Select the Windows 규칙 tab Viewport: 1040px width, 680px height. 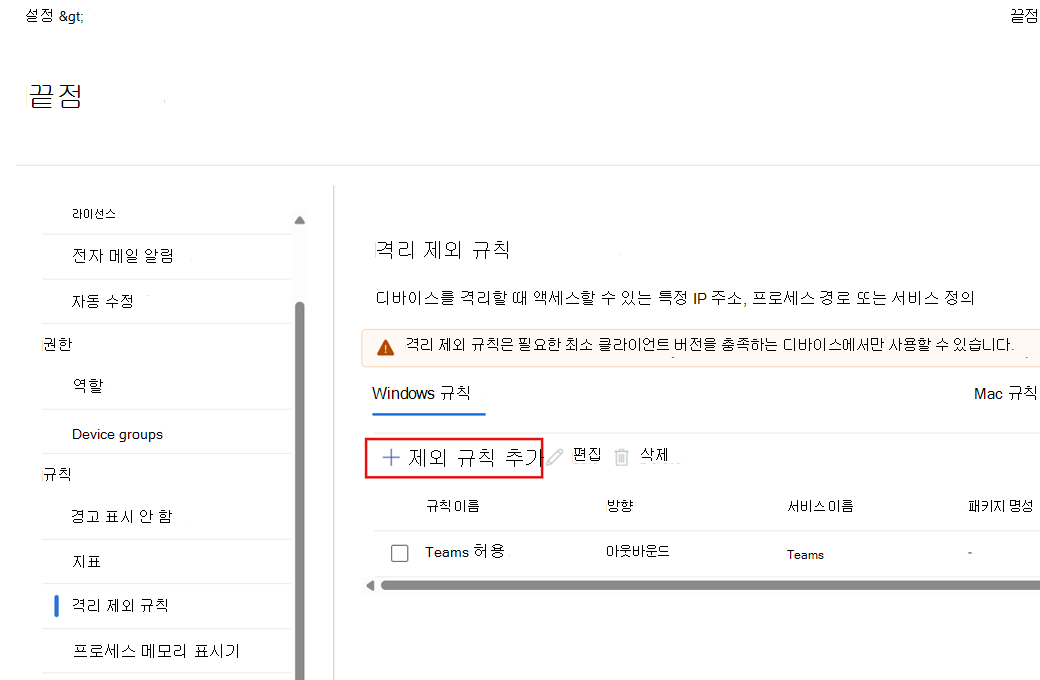427,393
